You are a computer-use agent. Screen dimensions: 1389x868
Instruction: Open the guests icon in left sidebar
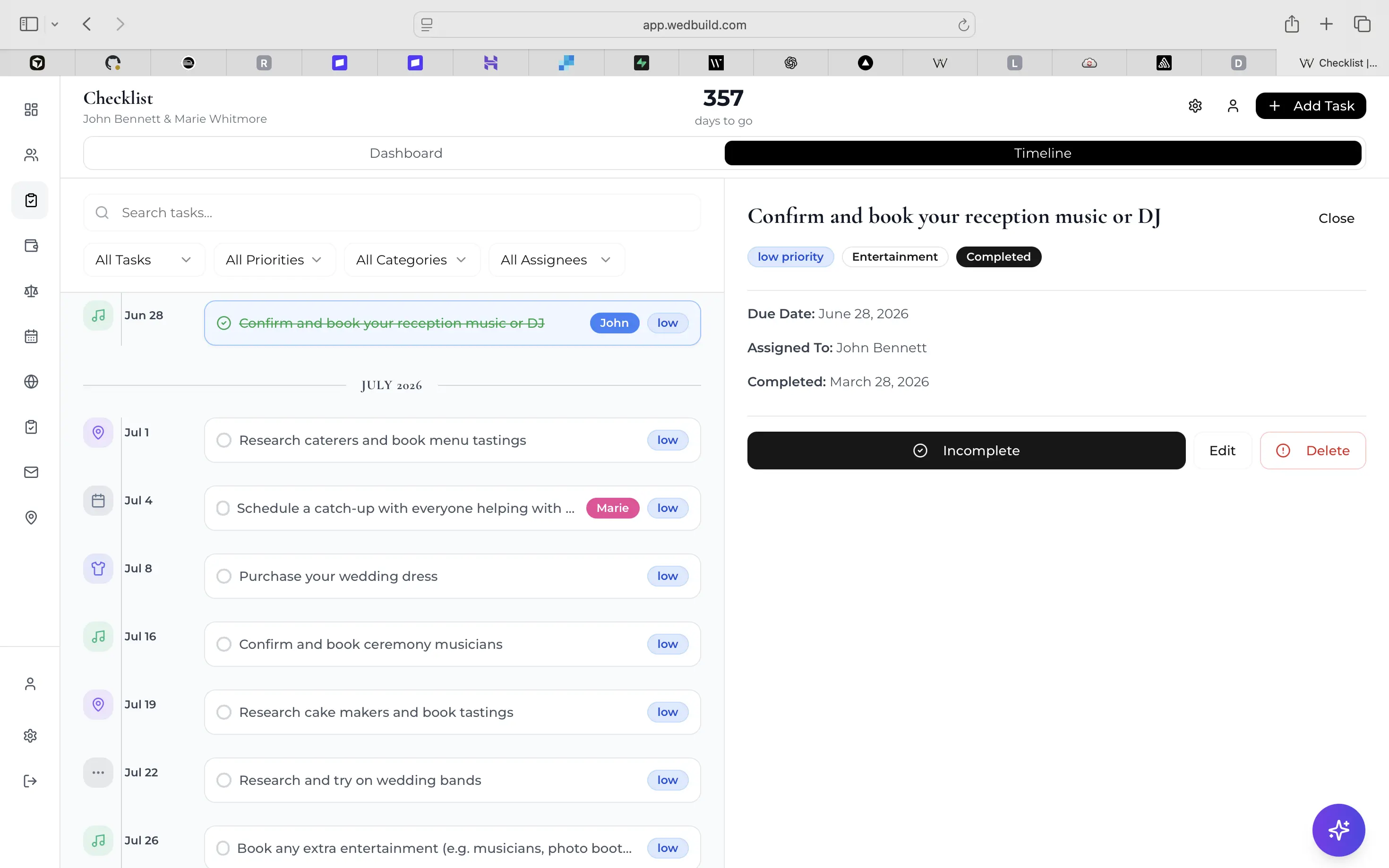click(x=31, y=155)
